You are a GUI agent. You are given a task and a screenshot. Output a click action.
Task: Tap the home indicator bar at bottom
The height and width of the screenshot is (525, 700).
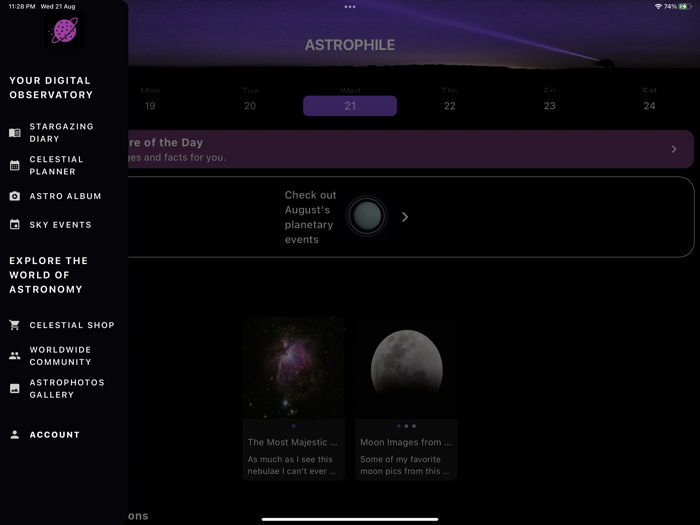(x=350, y=519)
